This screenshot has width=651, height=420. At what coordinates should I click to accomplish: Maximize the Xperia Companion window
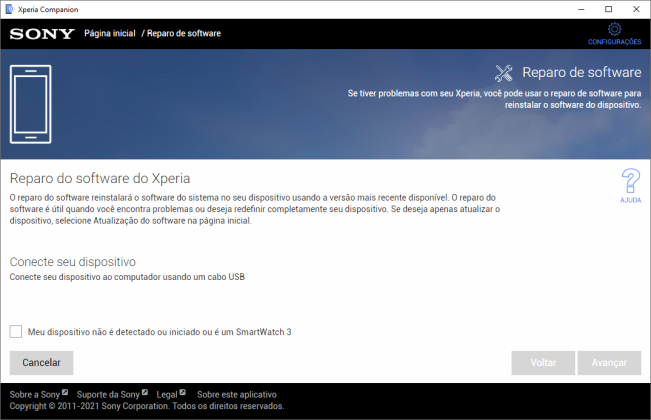click(x=609, y=9)
